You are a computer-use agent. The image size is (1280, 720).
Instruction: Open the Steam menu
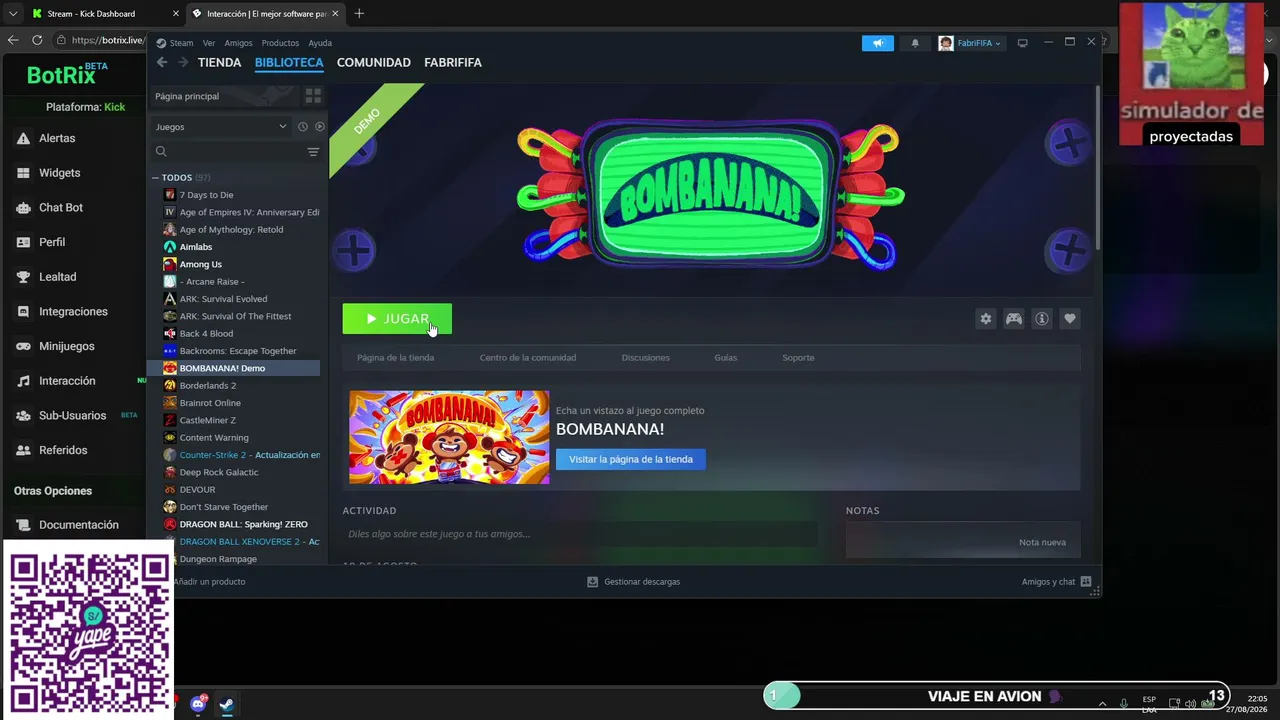181,43
